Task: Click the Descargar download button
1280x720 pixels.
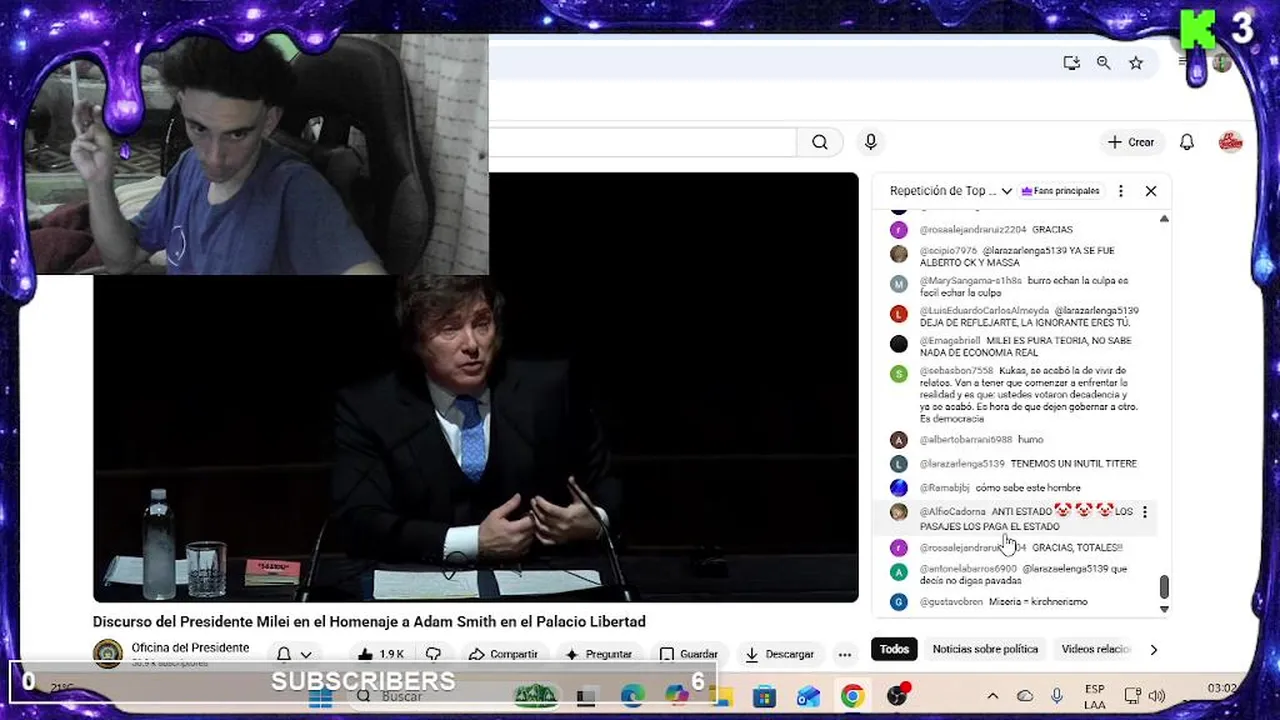Action: tap(779, 654)
